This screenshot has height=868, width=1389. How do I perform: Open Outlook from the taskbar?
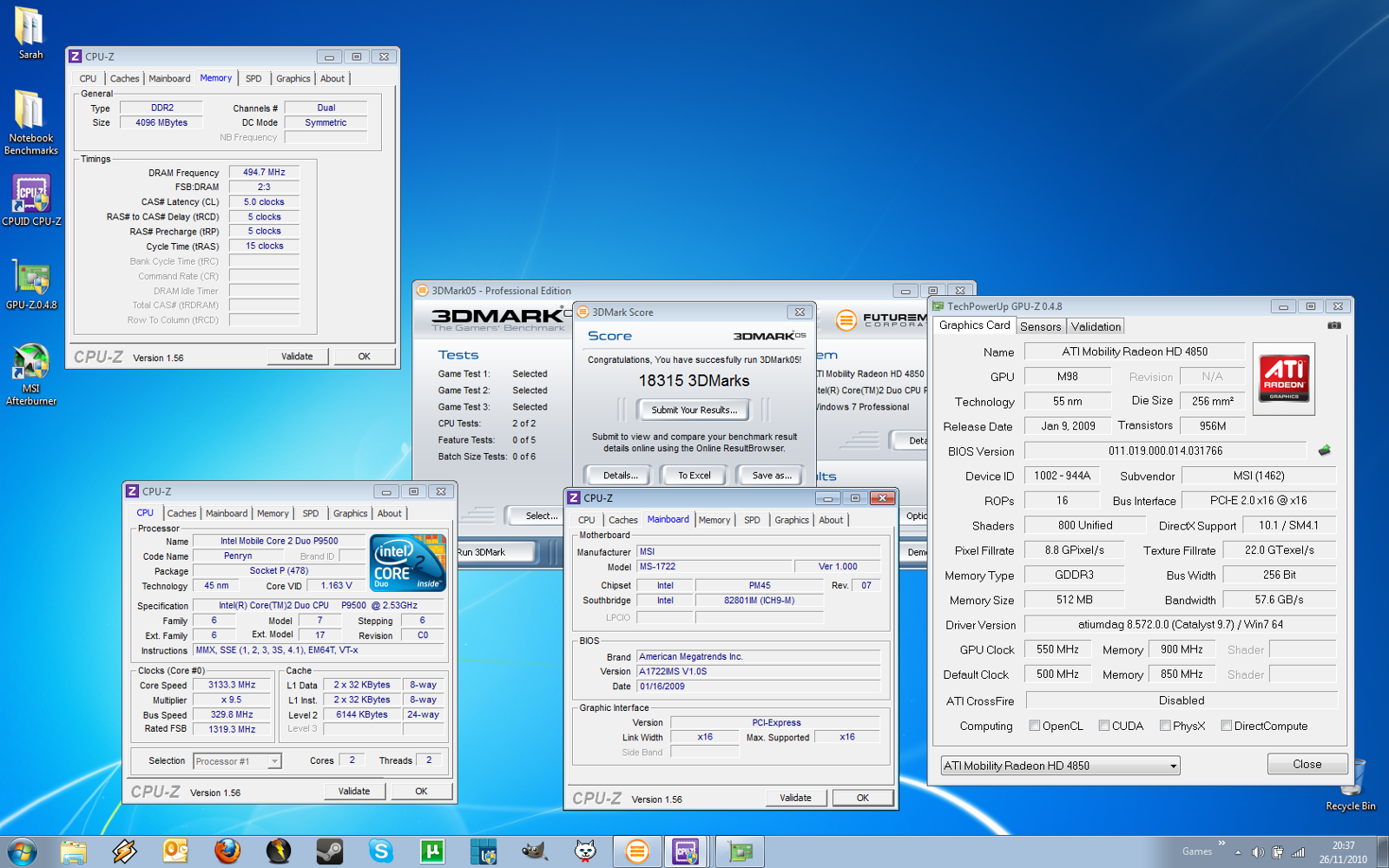click(x=175, y=852)
